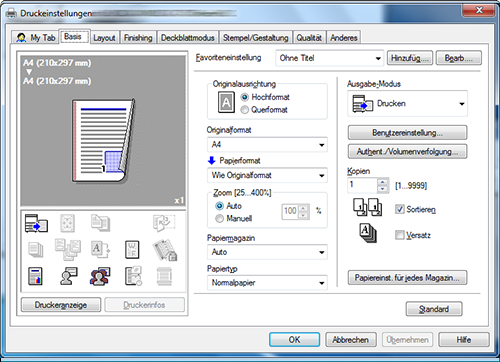Open the Anderes tab
Viewport: 500px width, 362px height.
pyautogui.click(x=344, y=38)
